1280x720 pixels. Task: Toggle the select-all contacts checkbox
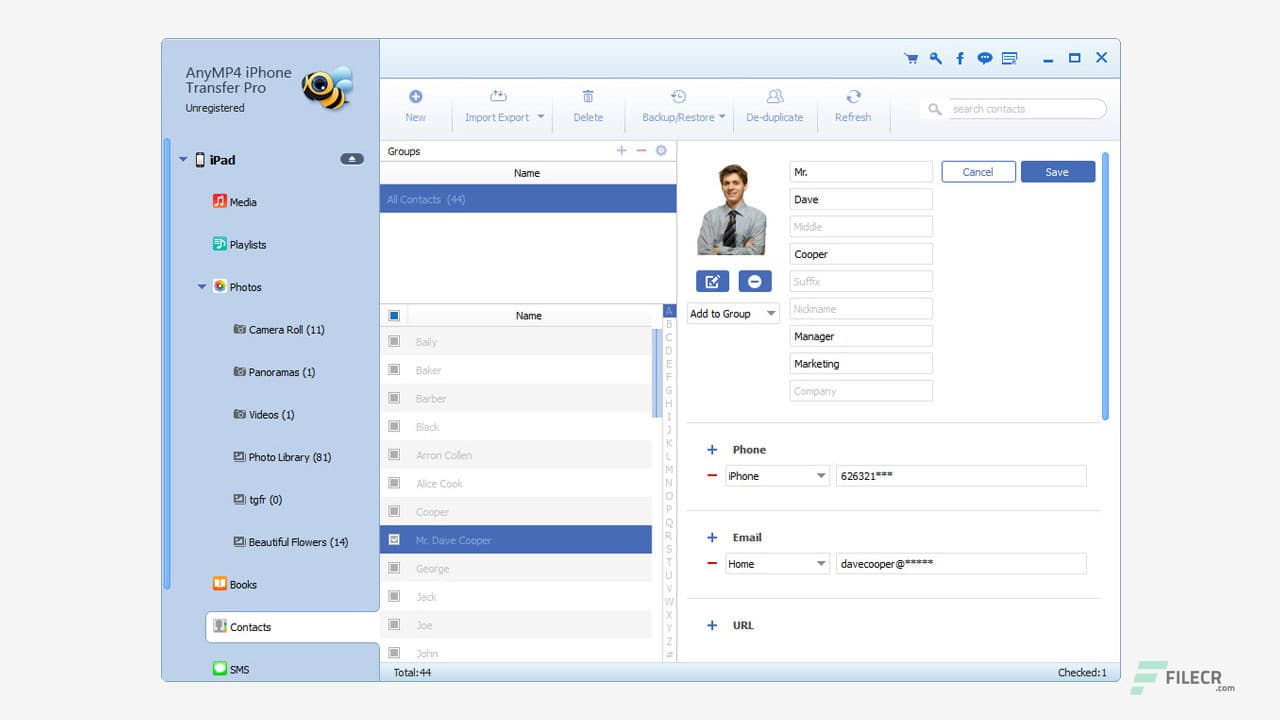click(393, 313)
